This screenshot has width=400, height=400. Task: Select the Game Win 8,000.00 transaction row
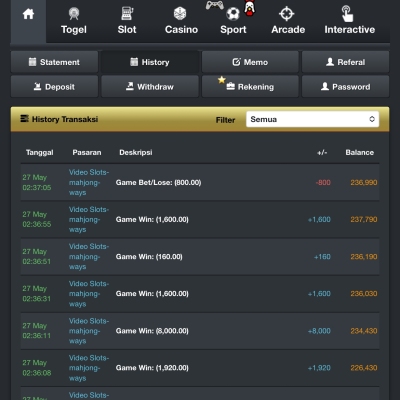pos(200,331)
